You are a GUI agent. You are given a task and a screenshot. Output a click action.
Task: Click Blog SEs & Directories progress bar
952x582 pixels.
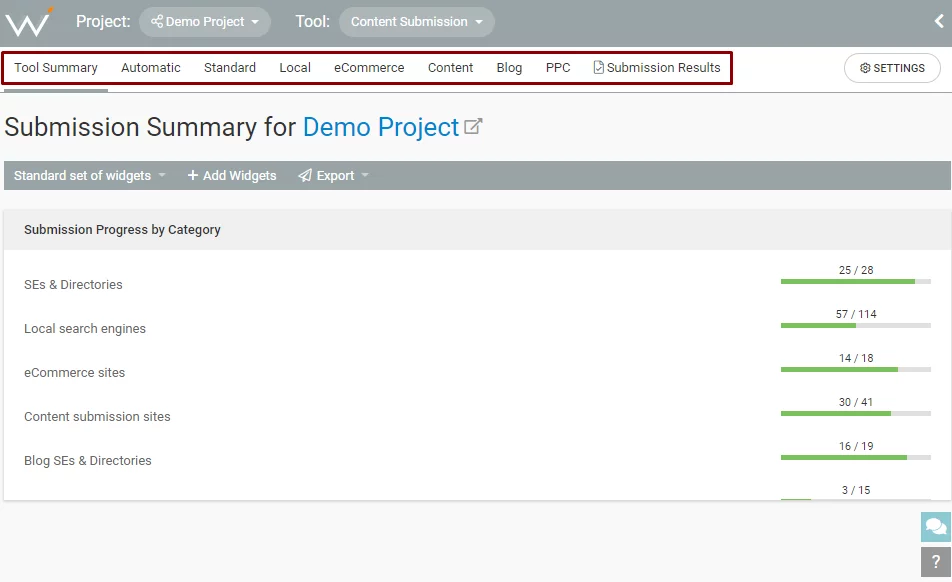(855, 458)
